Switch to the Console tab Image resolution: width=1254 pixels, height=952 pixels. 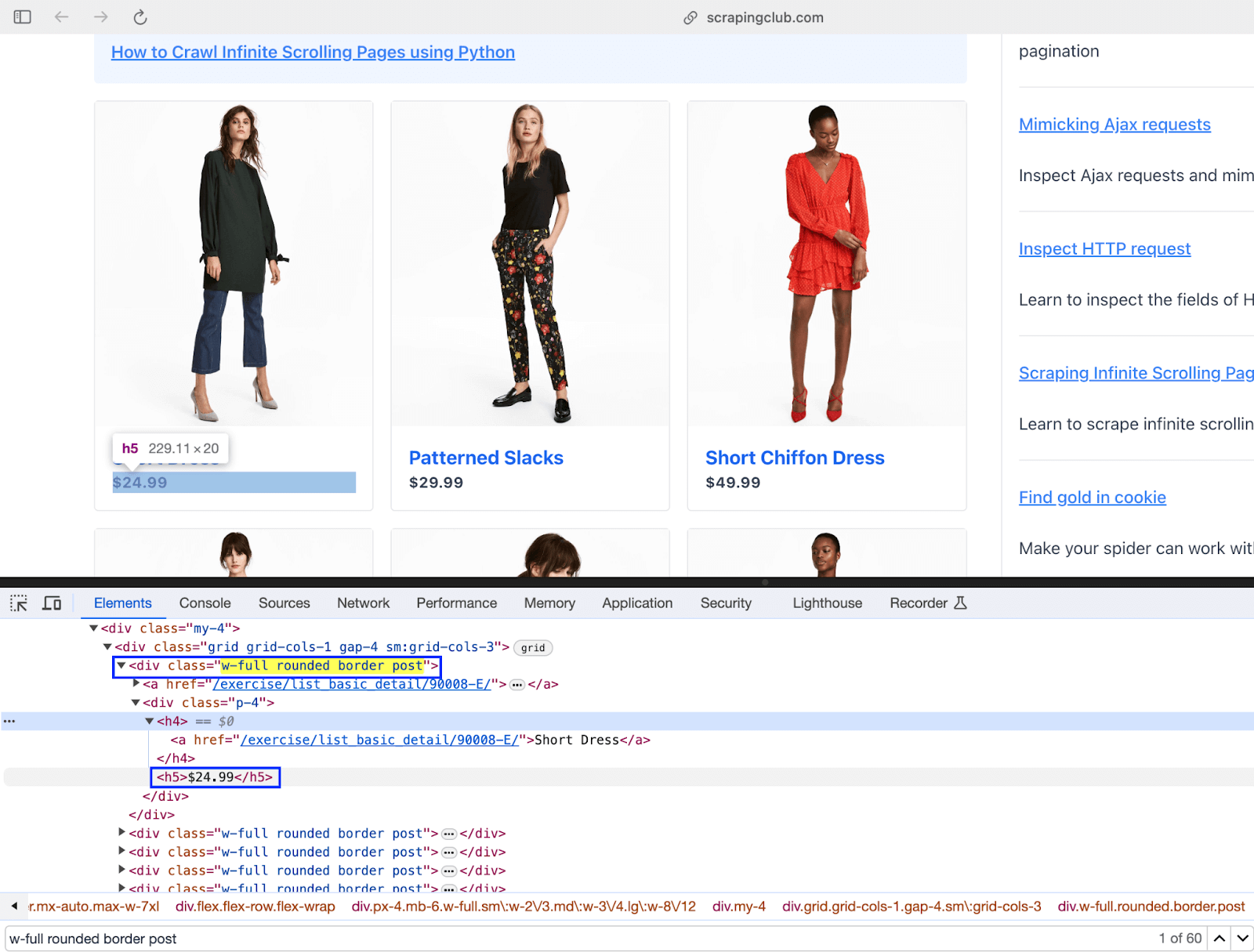[205, 603]
